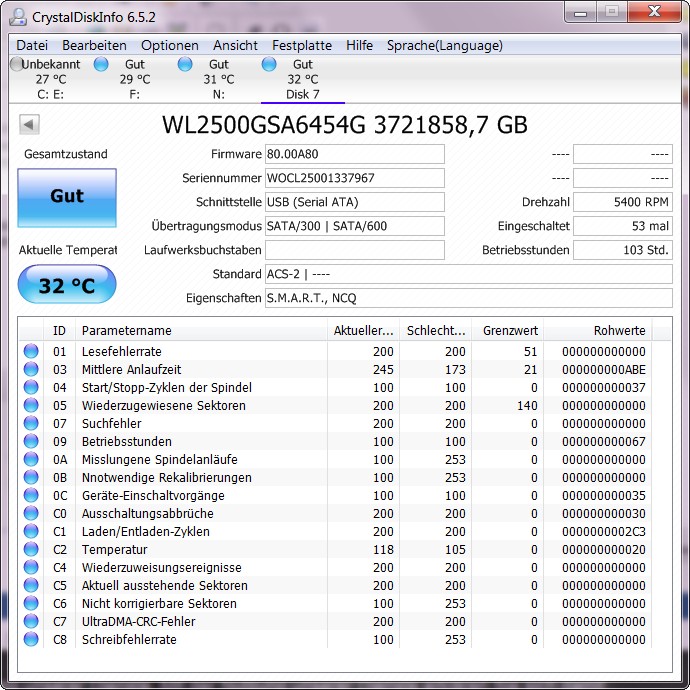690x690 pixels.
Task: Click the Drehzahl value 5400 RPM
Action: tap(623, 202)
